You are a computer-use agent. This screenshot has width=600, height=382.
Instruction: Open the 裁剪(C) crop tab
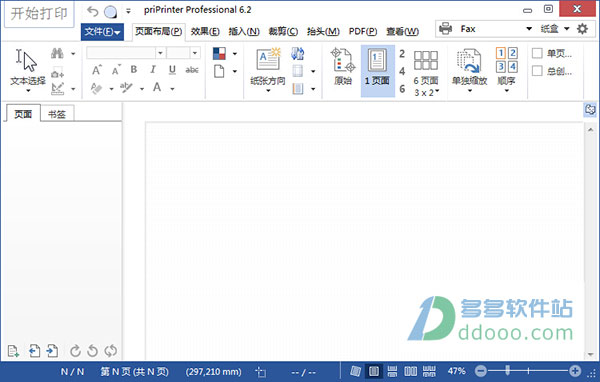[x=283, y=31]
